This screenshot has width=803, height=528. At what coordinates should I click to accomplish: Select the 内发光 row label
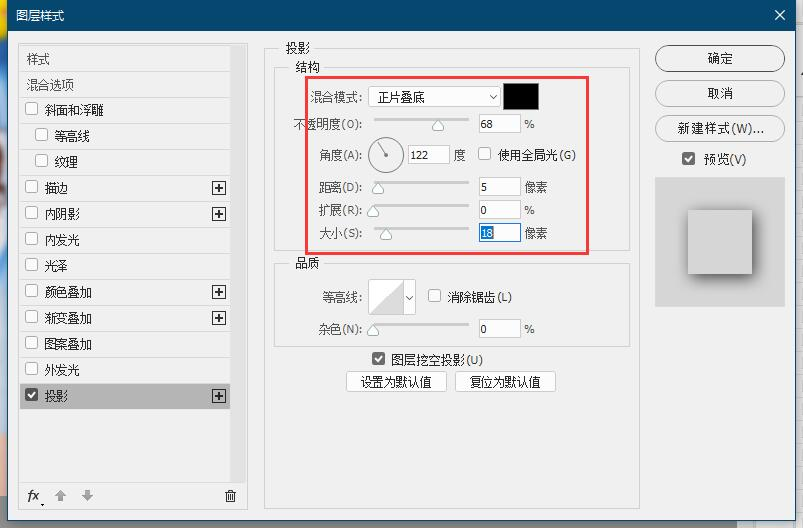(x=62, y=240)
